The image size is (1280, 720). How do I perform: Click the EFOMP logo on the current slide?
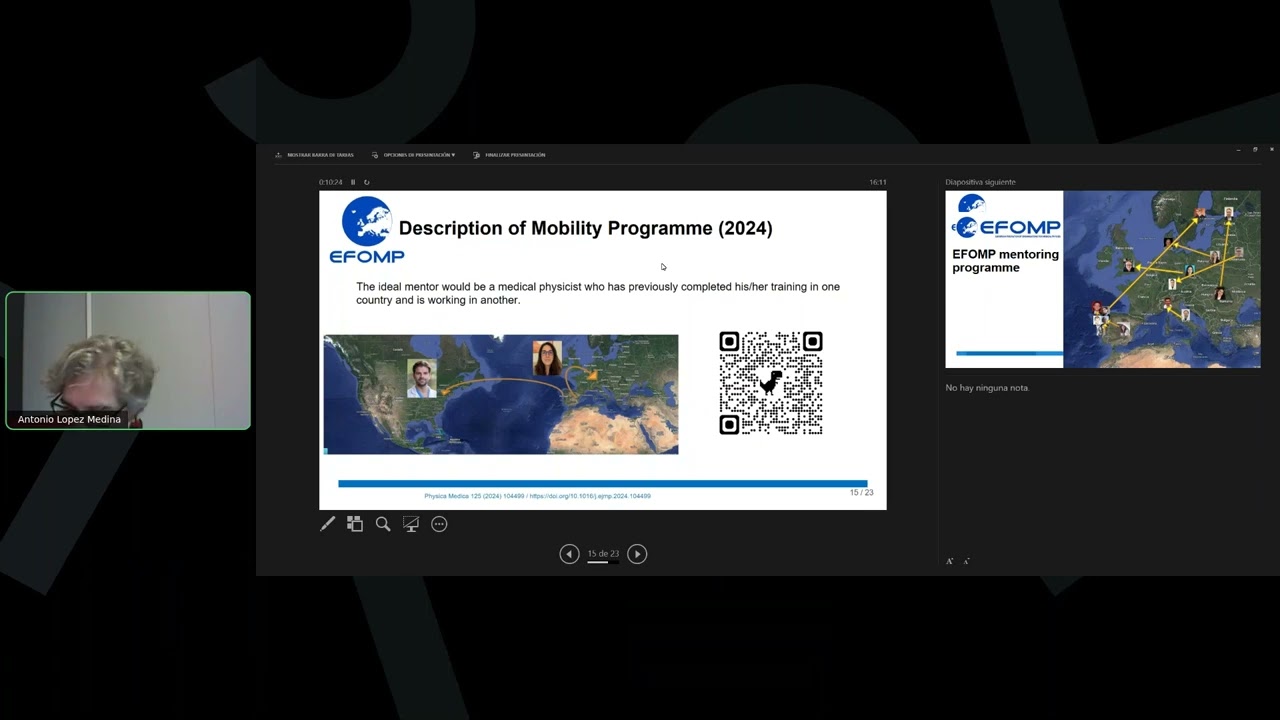(367, 231)
